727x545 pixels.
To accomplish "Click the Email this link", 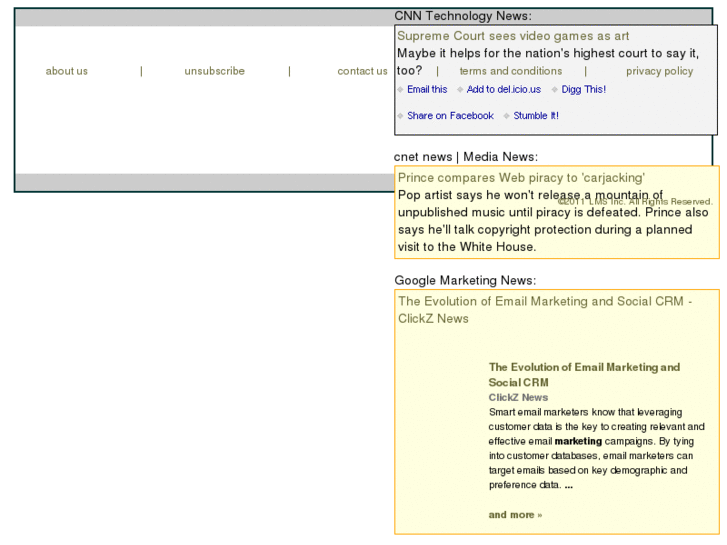I will click(427, 89).
